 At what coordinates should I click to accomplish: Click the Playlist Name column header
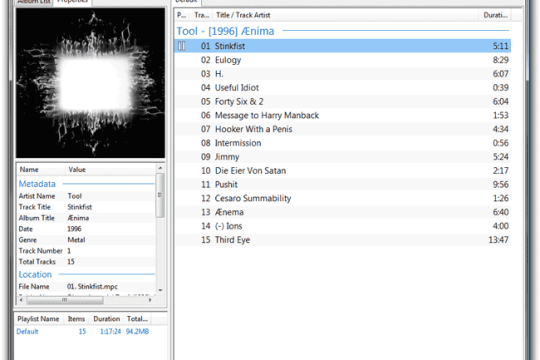(38, 319)
